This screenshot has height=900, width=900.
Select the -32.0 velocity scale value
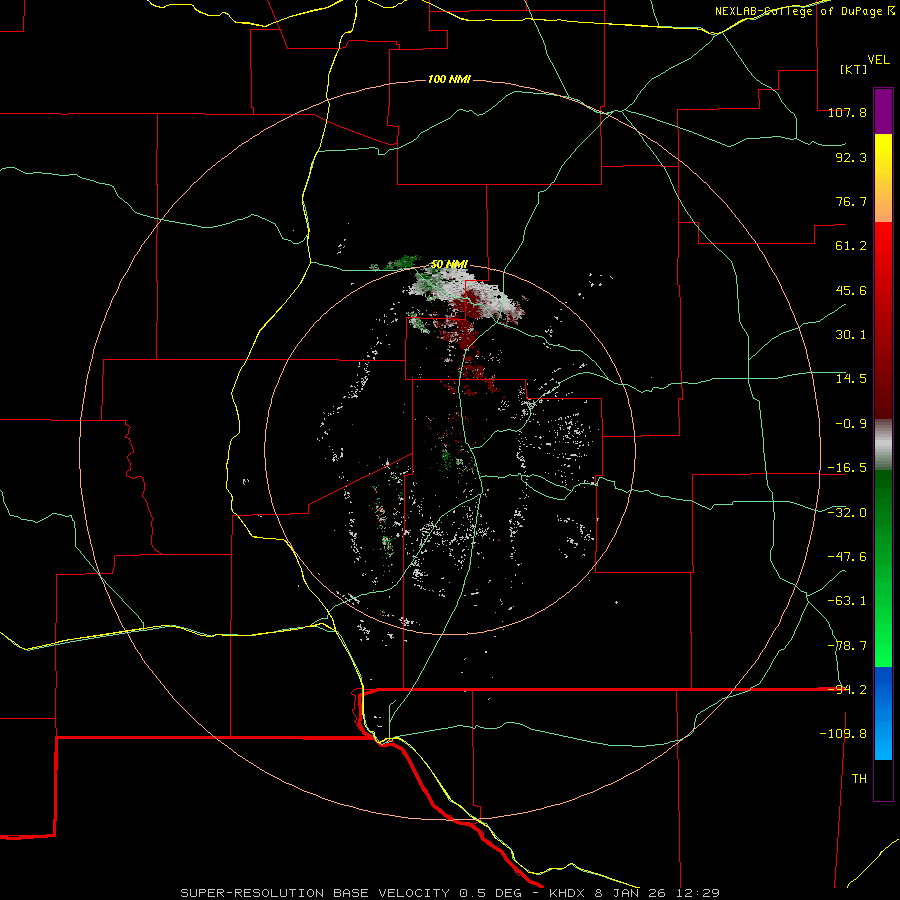(847, 513)
